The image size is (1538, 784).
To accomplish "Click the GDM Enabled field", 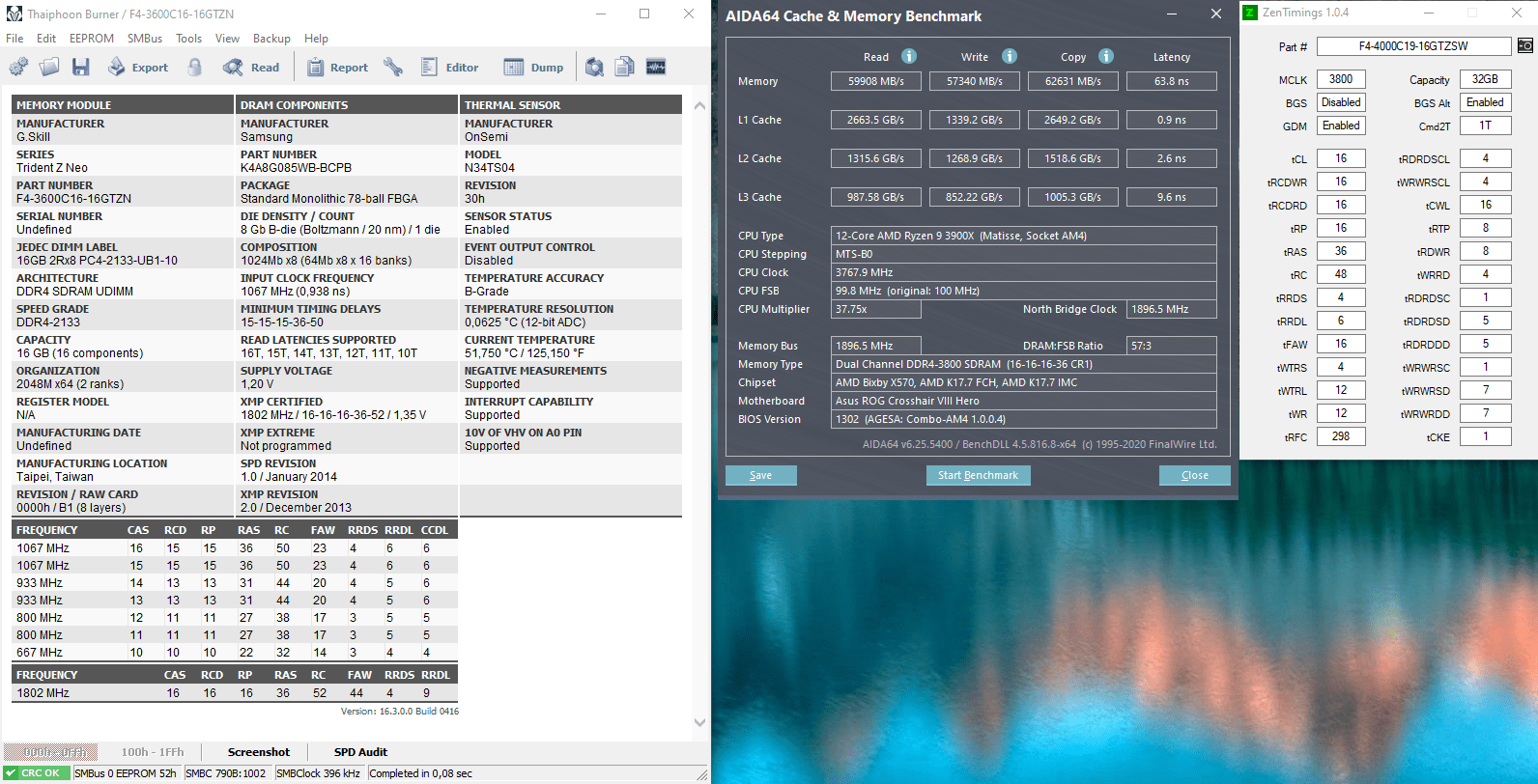I will [x=1341, y=126].
